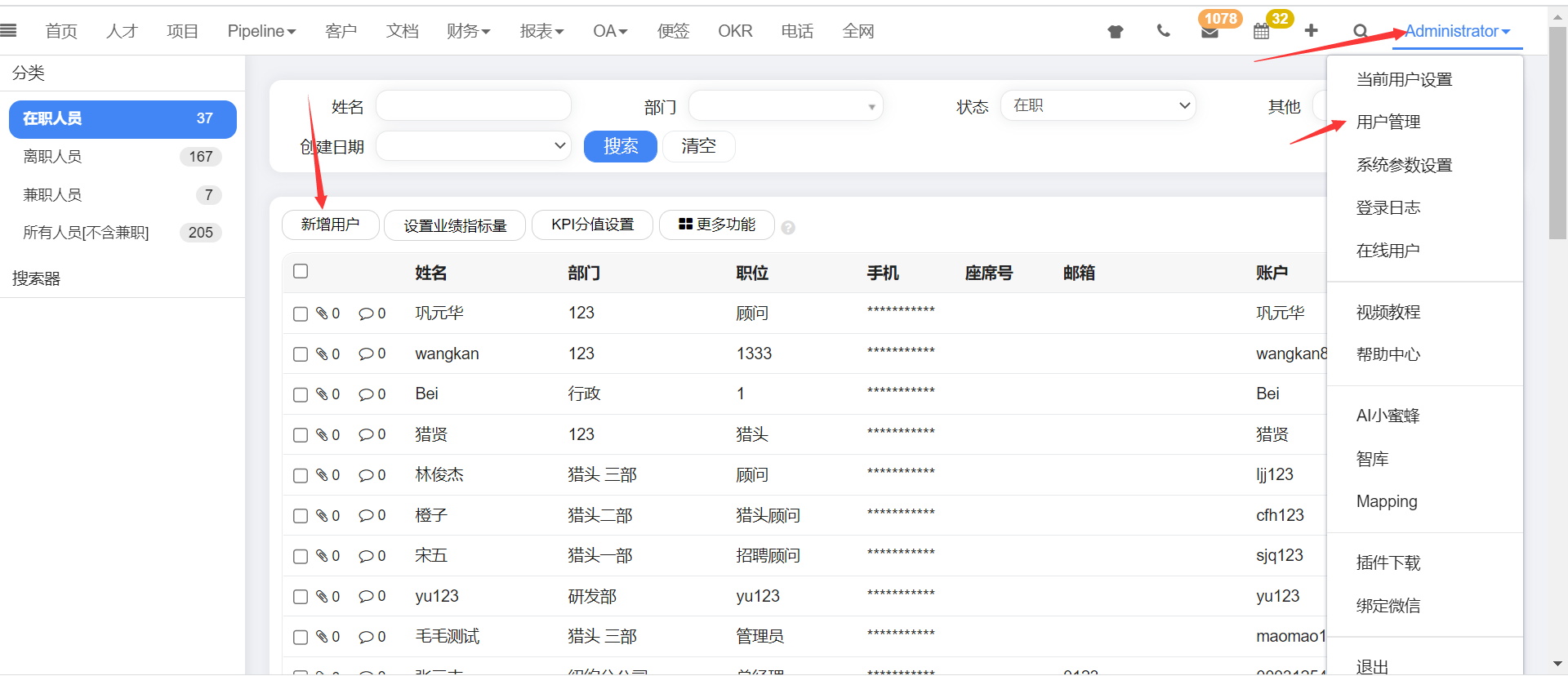1568x676 pixels.
Task: Select 所有人员[不含兼职] category
Action: 122,233
